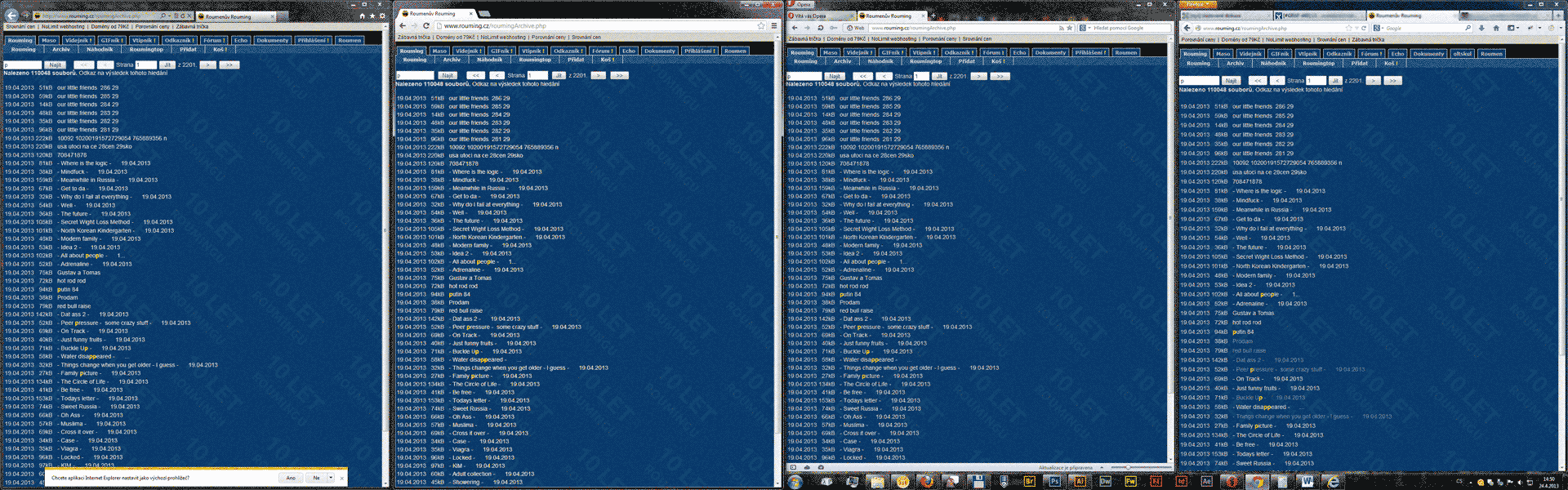Click Firefox's back arrow button

[x=1187, y=28]
